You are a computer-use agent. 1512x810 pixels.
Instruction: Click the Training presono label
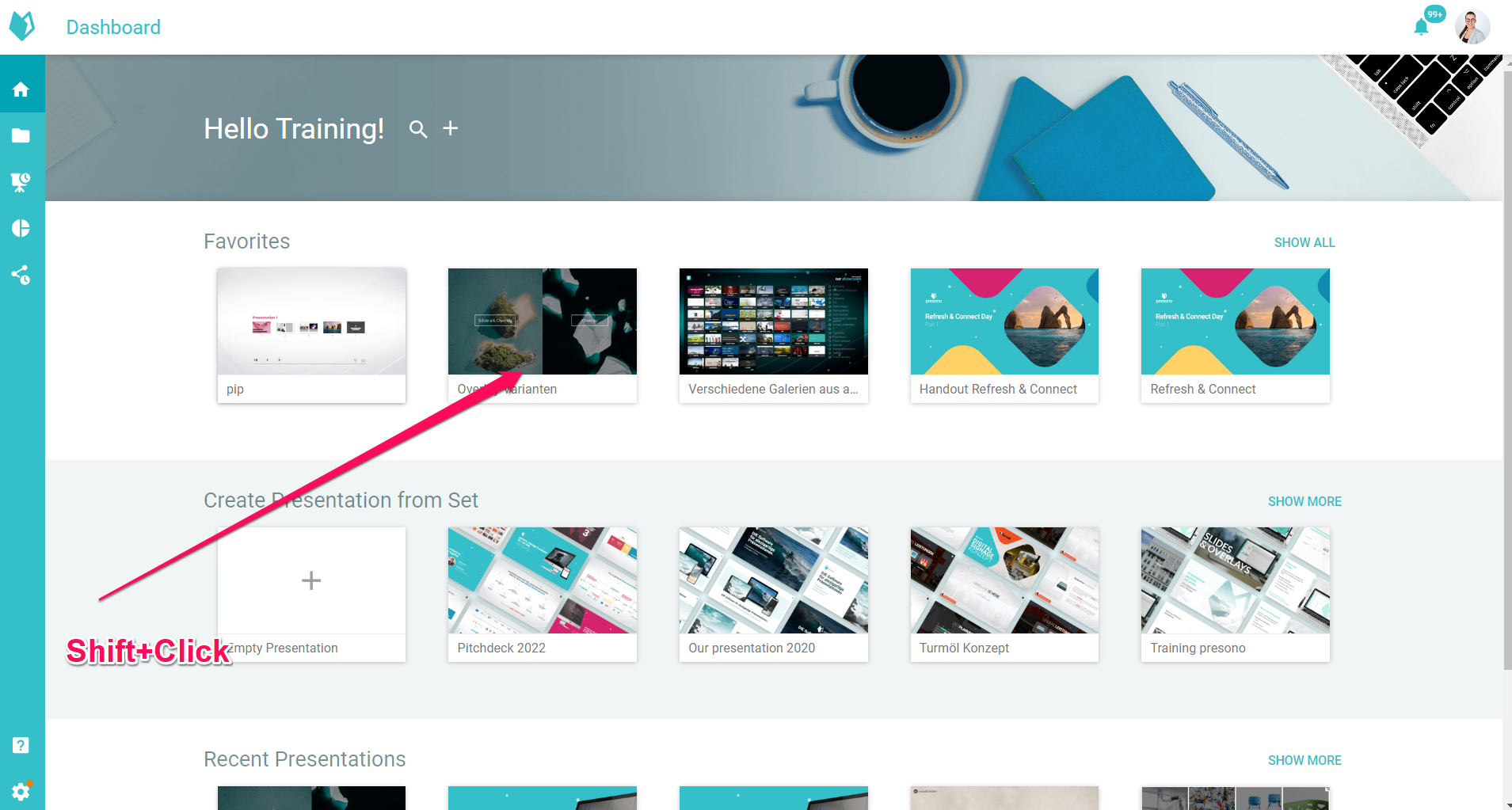[1198, 648]
